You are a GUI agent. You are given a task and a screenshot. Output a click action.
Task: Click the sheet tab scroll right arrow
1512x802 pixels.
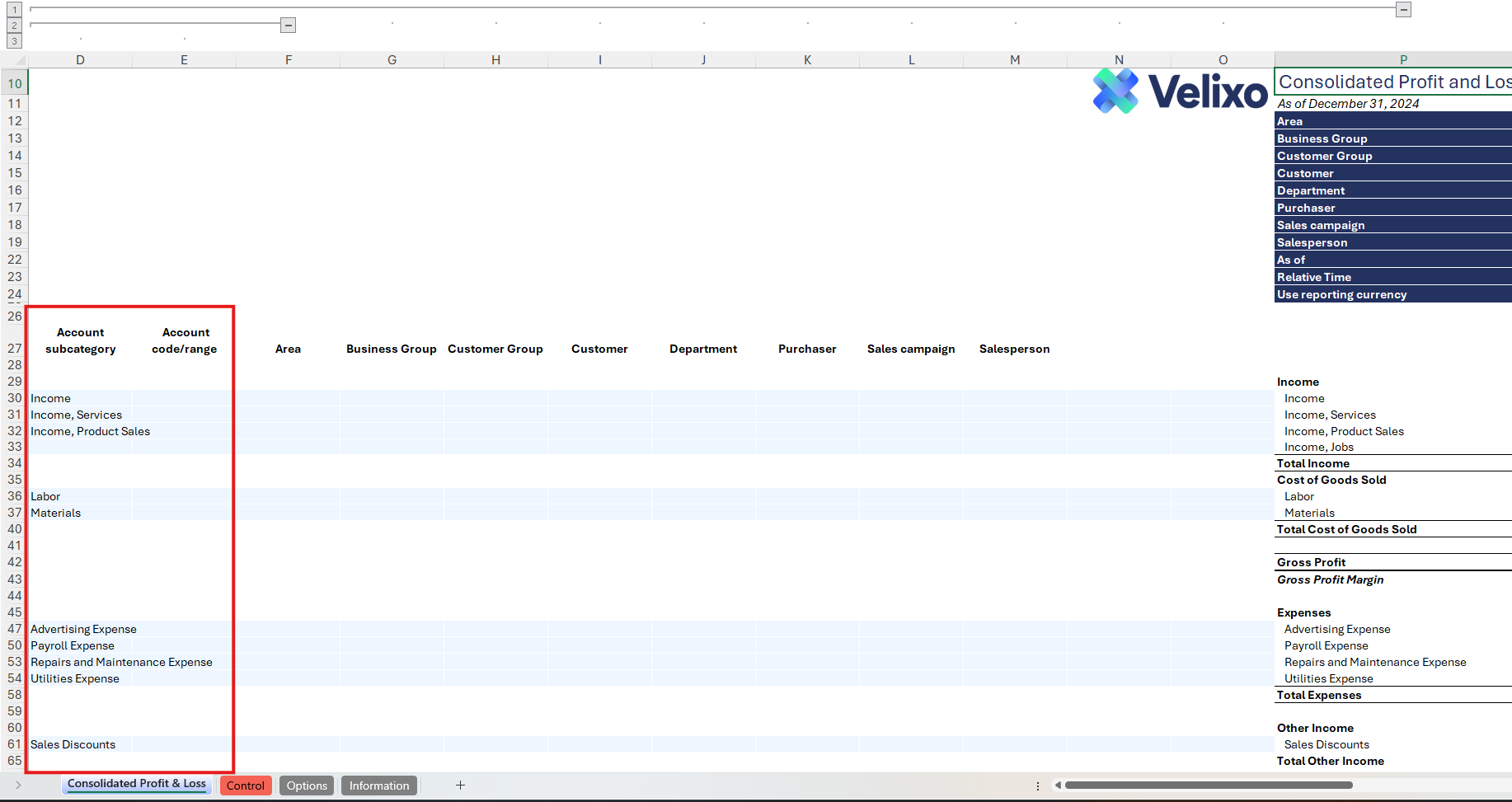pyautogui.click(x=18, y=786)
